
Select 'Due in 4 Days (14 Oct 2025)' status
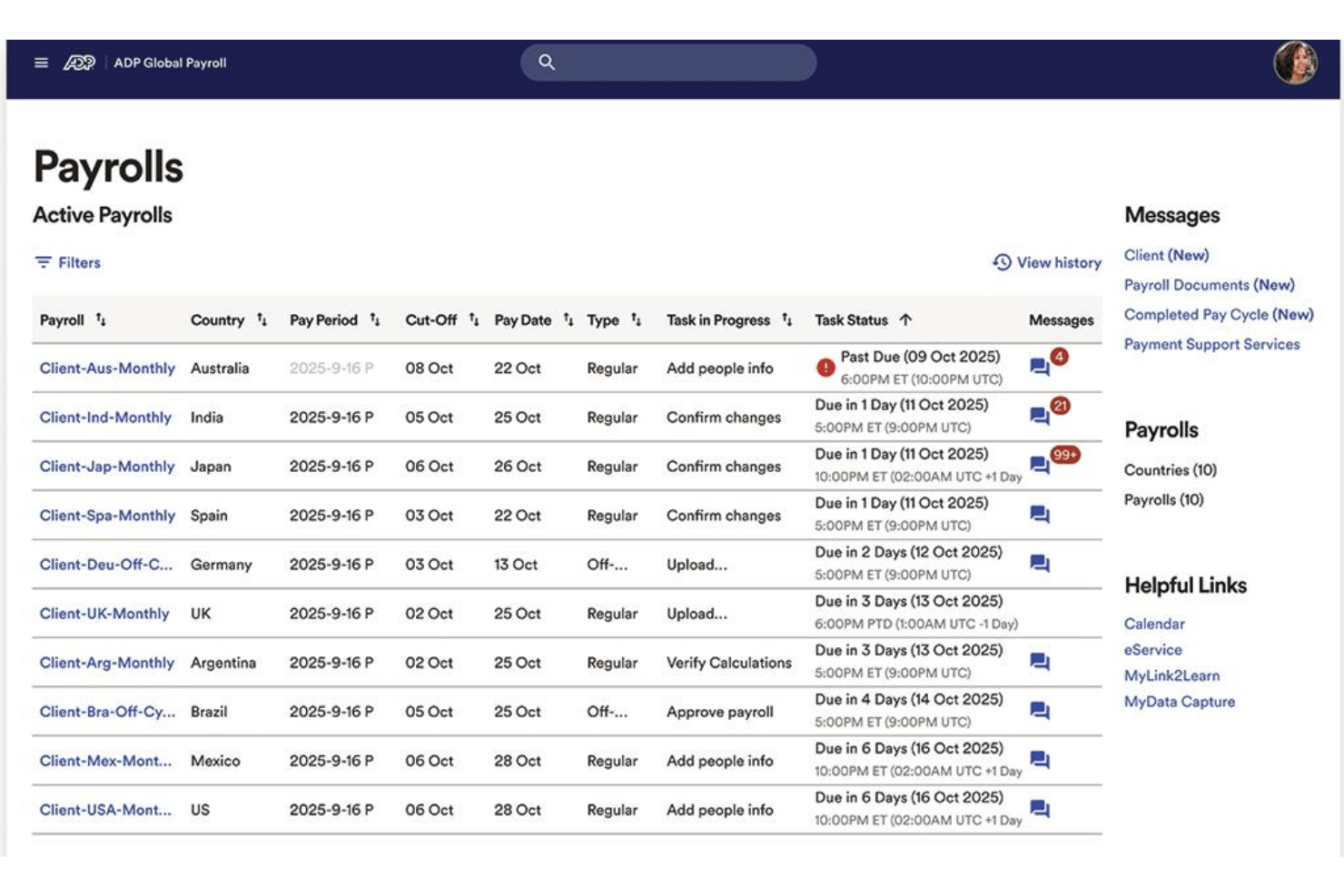click(x=909, y=699)
